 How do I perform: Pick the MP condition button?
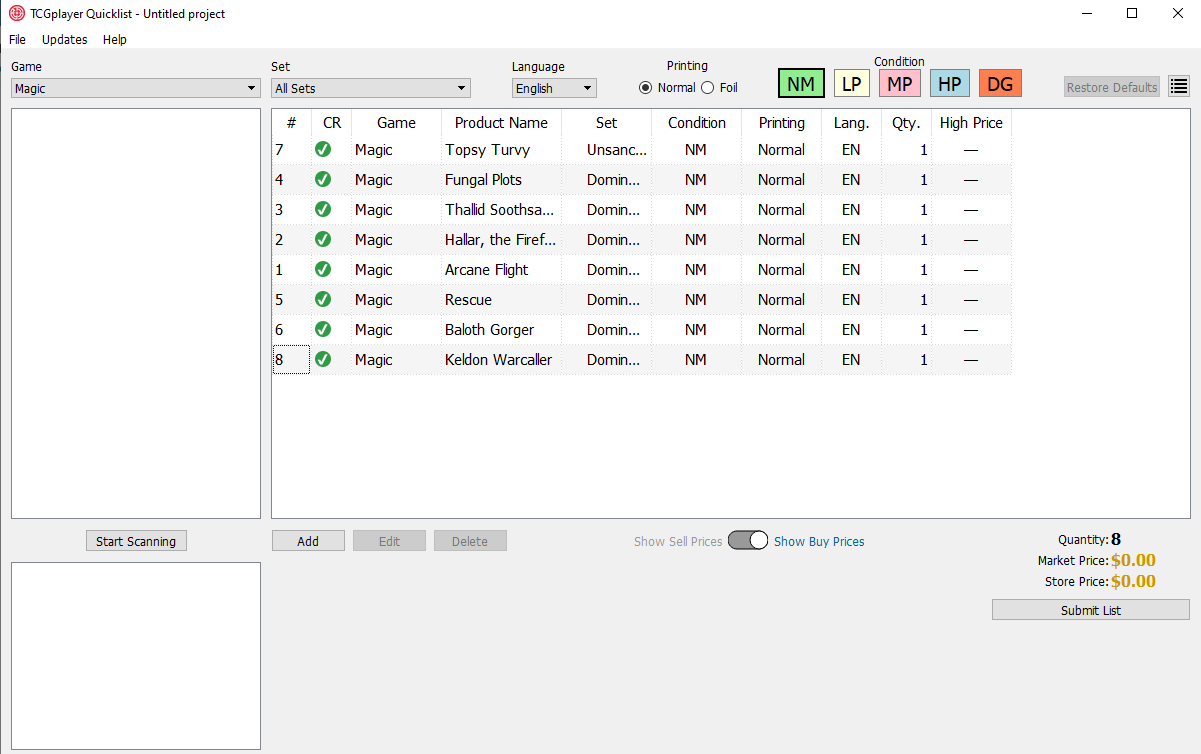pos(900,84)
